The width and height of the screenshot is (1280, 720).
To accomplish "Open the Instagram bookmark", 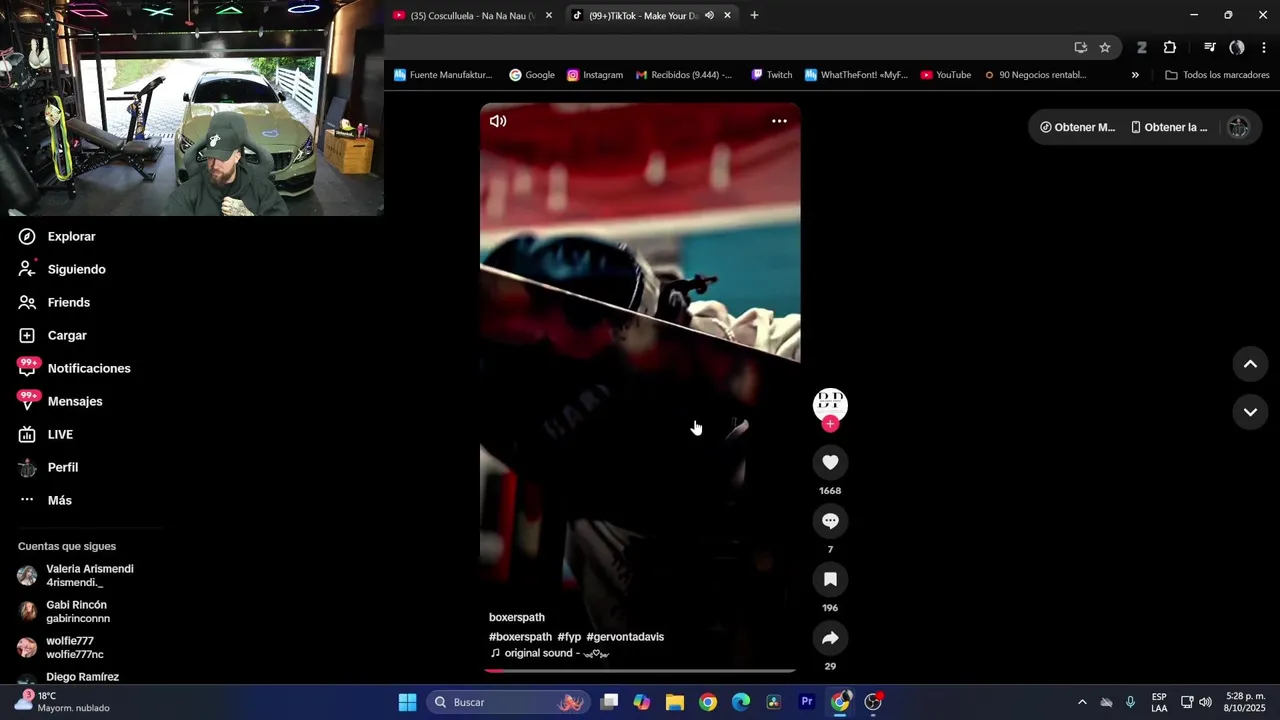I will click(595, 75).
